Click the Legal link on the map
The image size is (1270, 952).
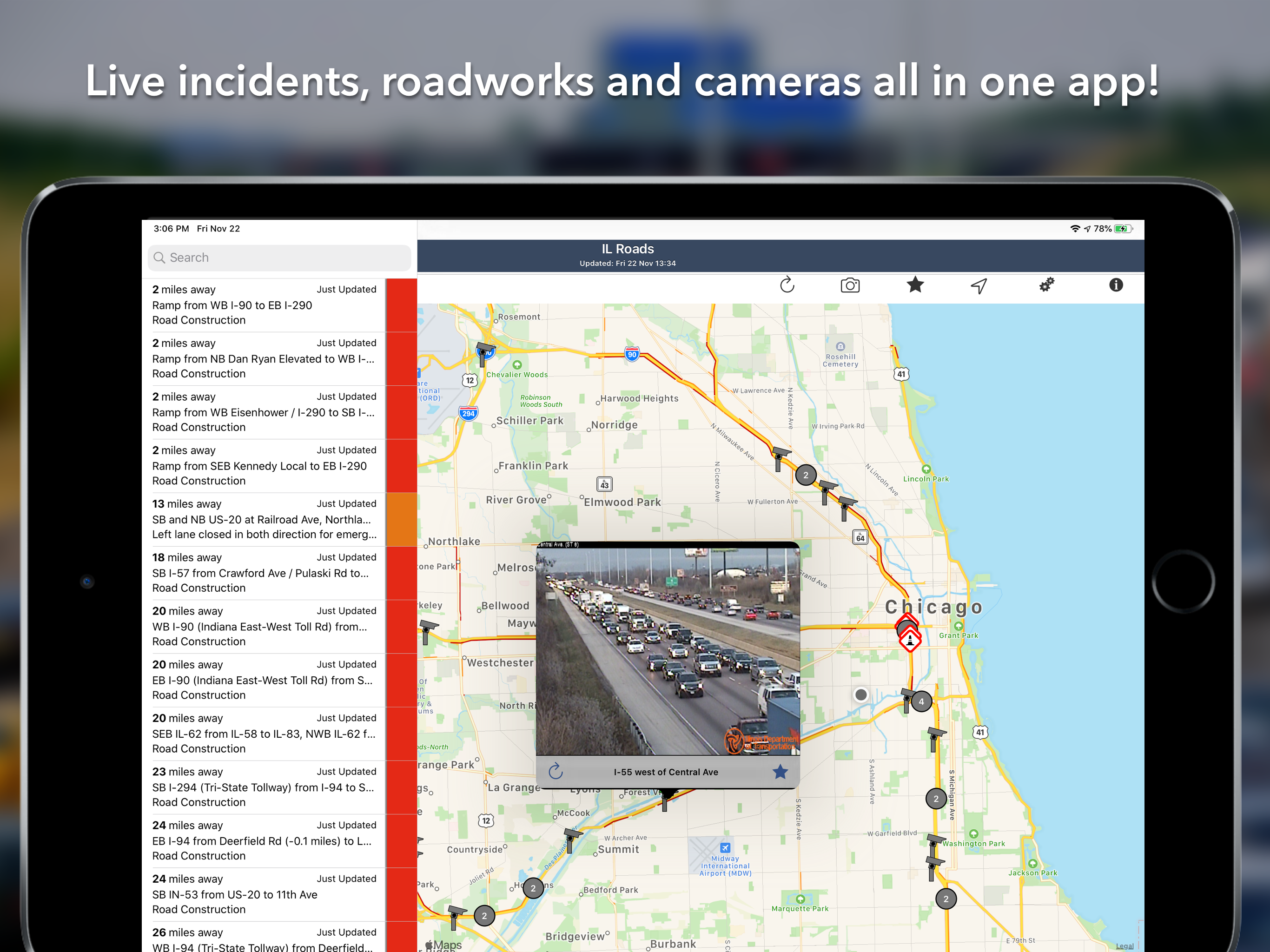1124,945
